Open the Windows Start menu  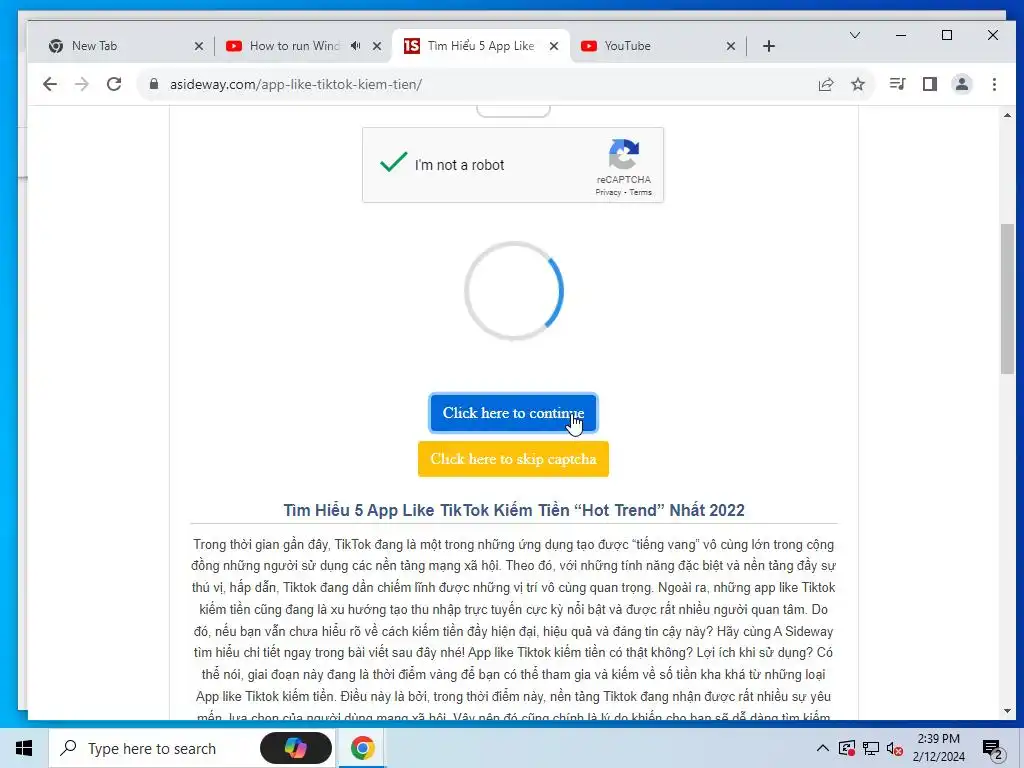[24, 748]
